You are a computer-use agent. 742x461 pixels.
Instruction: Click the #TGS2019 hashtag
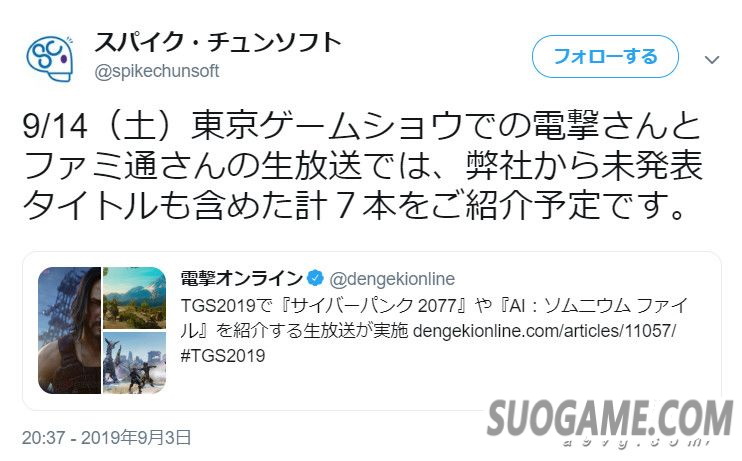click(x=223, y=355)
